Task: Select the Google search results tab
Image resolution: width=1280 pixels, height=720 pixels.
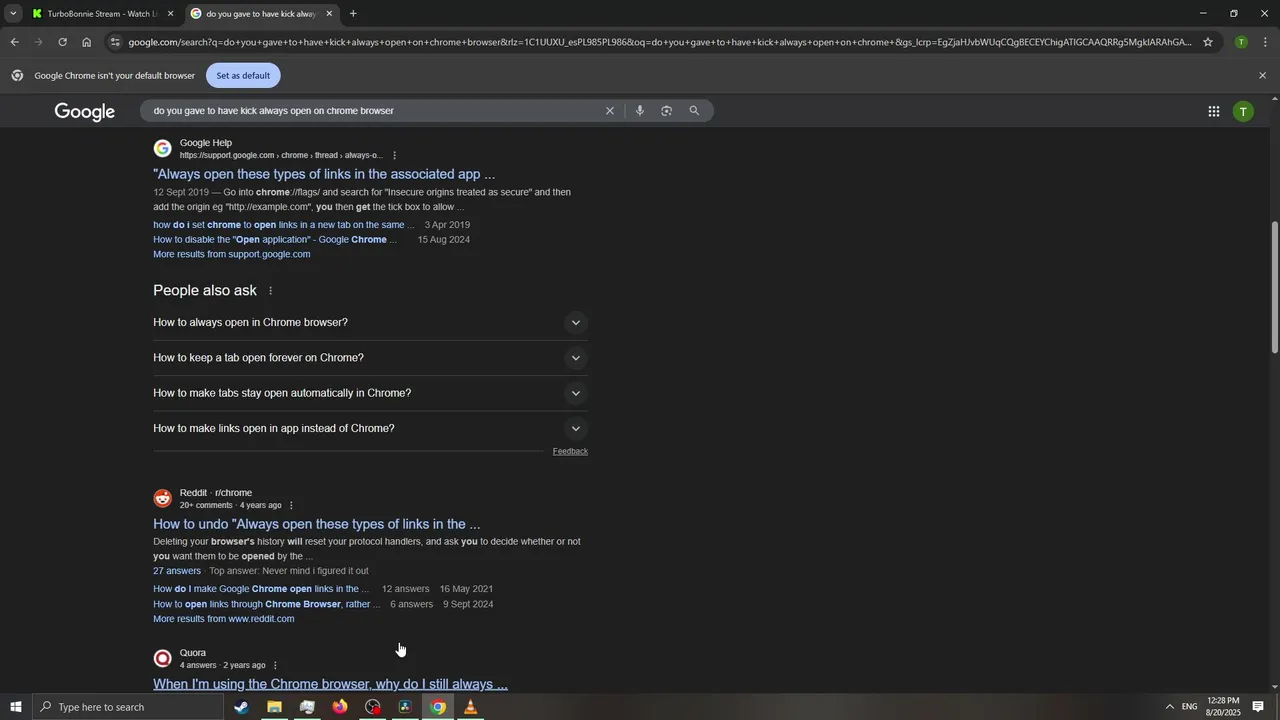Action: [x=262, y=14]
